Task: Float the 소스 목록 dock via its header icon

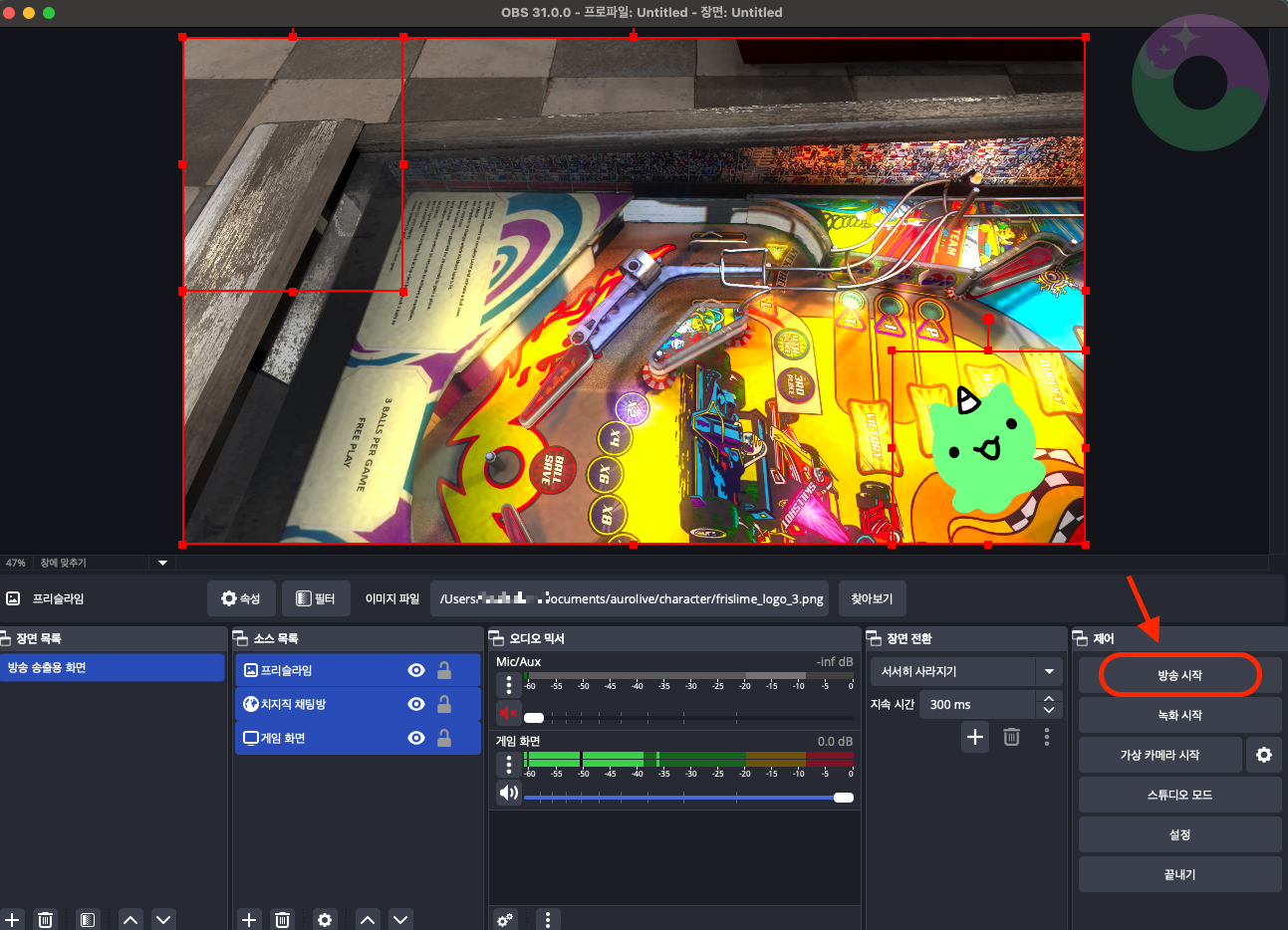Action: pos(240,638)
